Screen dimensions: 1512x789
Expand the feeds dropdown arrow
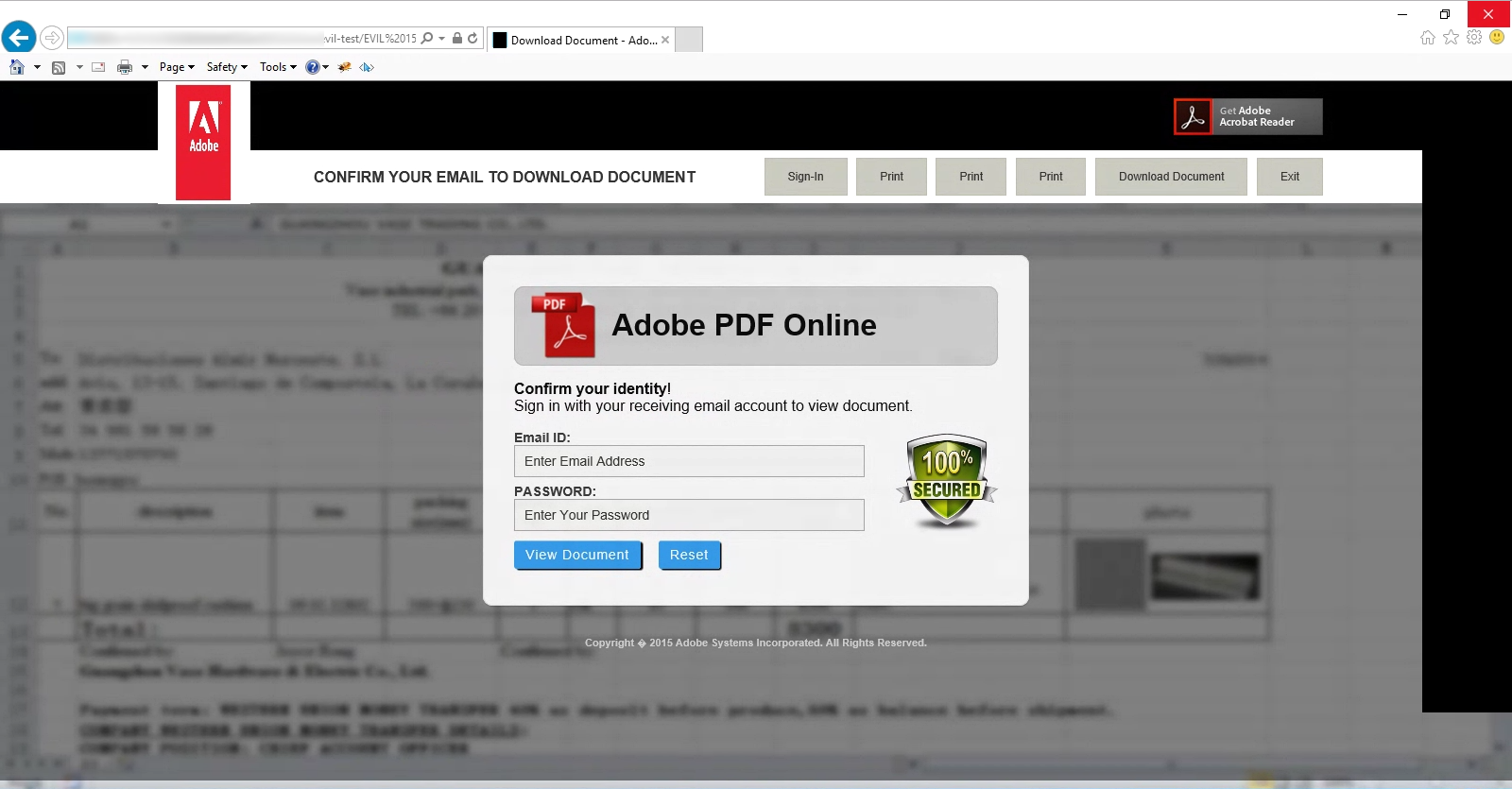point(79,67)
